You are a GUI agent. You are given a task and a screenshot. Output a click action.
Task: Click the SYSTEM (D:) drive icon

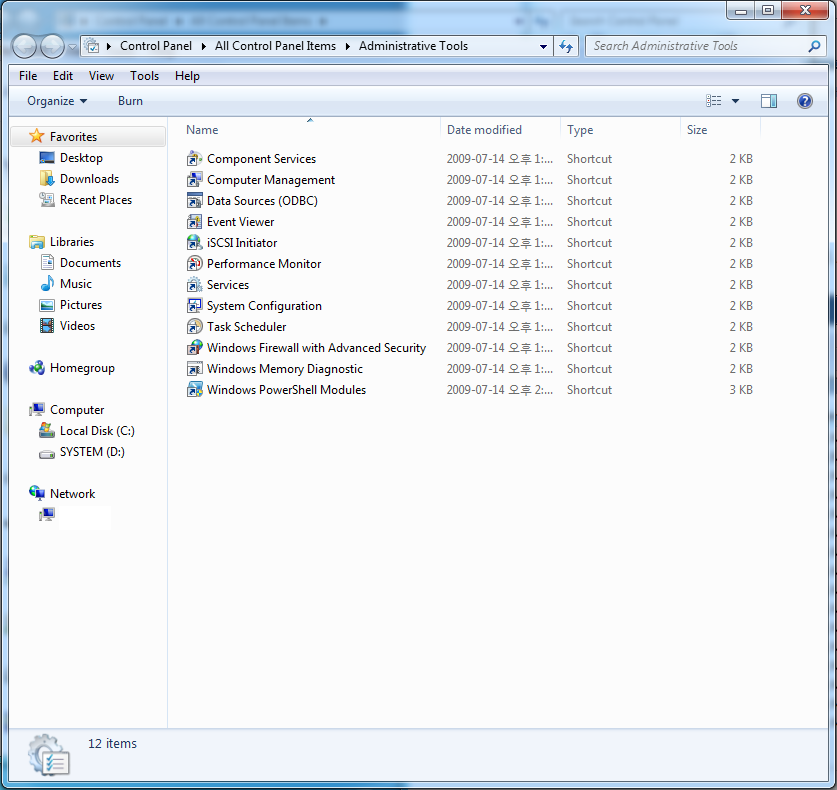click(x=47, y=454)
